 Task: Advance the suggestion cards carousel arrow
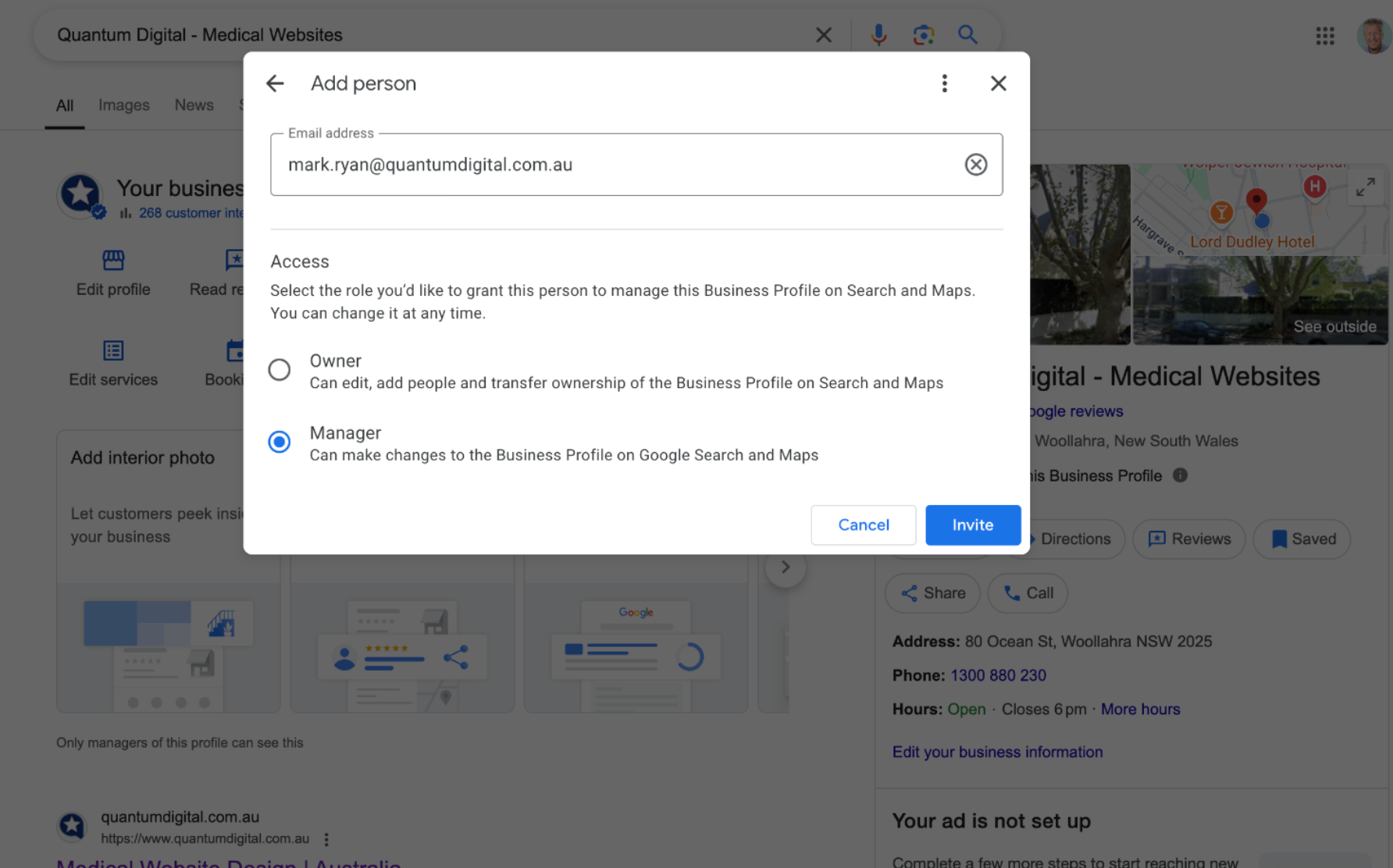pyautogui.click(x=785, y=567)
